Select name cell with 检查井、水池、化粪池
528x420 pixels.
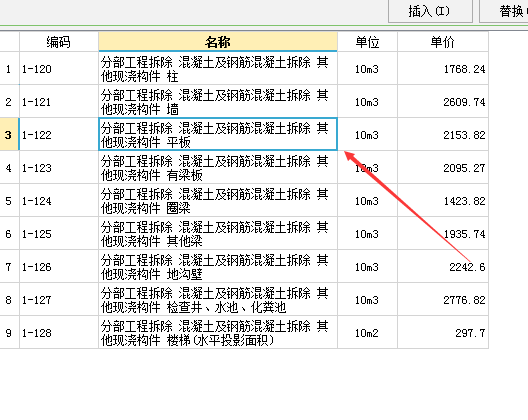click(218, 299)
